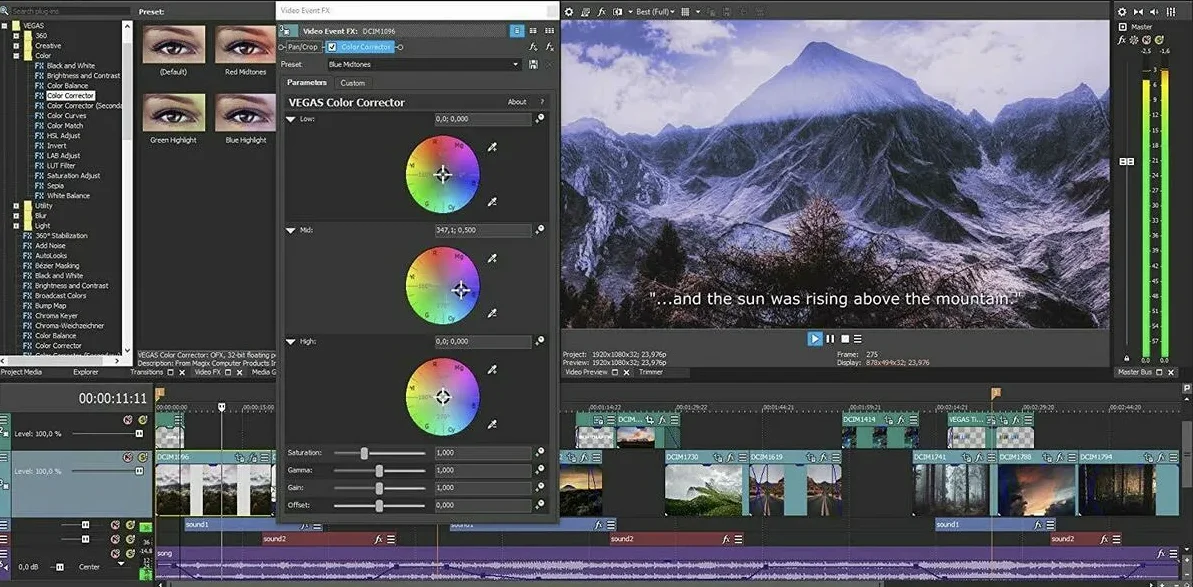Viewport: 1193px width, 587px height.
Task: Pause the video preview
Action: (x=830, y=338)
